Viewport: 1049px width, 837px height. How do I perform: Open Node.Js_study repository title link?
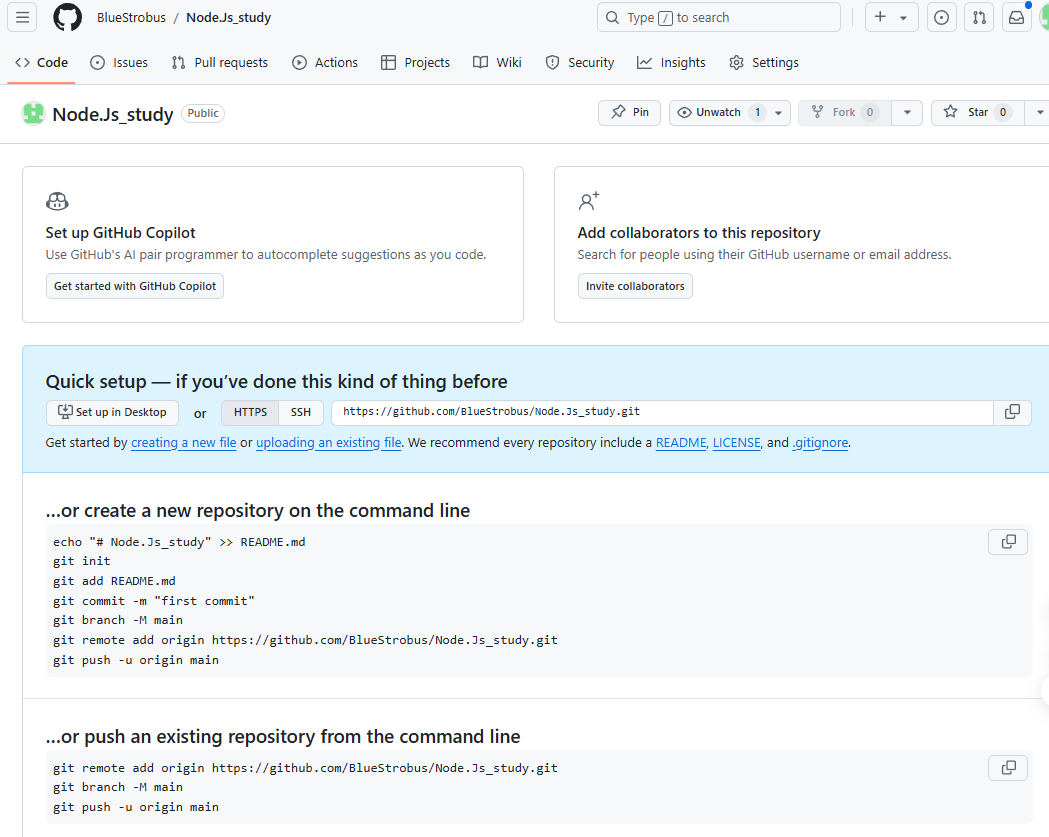pos(113,114)
